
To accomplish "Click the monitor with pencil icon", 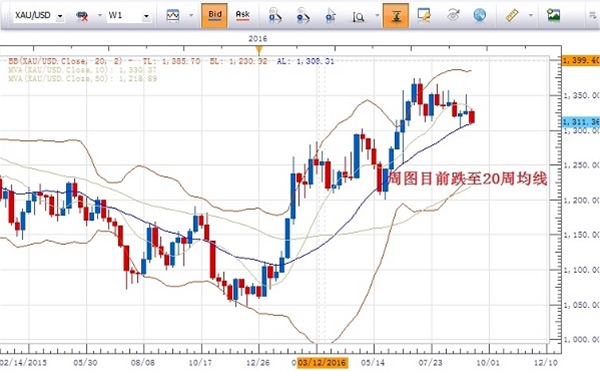I will point(424,15).
